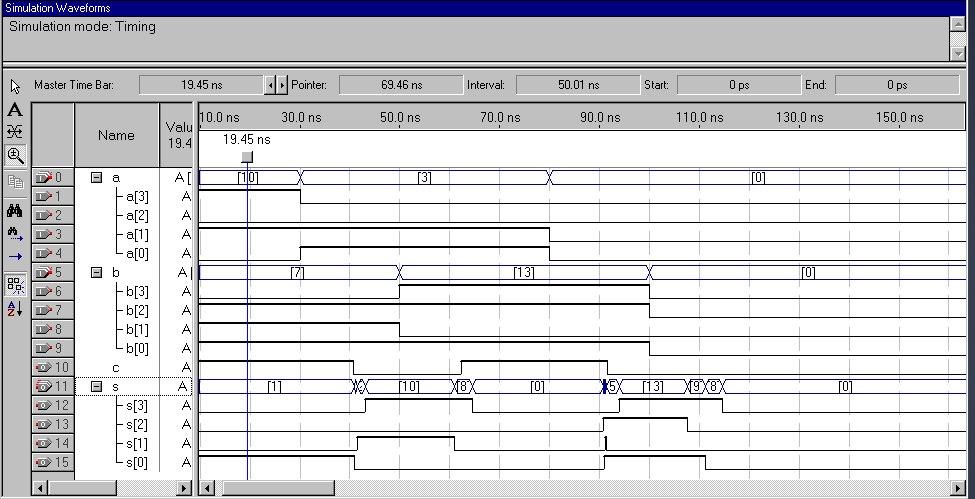Click the time bar handle at 19.45 ns

point(247,157)
